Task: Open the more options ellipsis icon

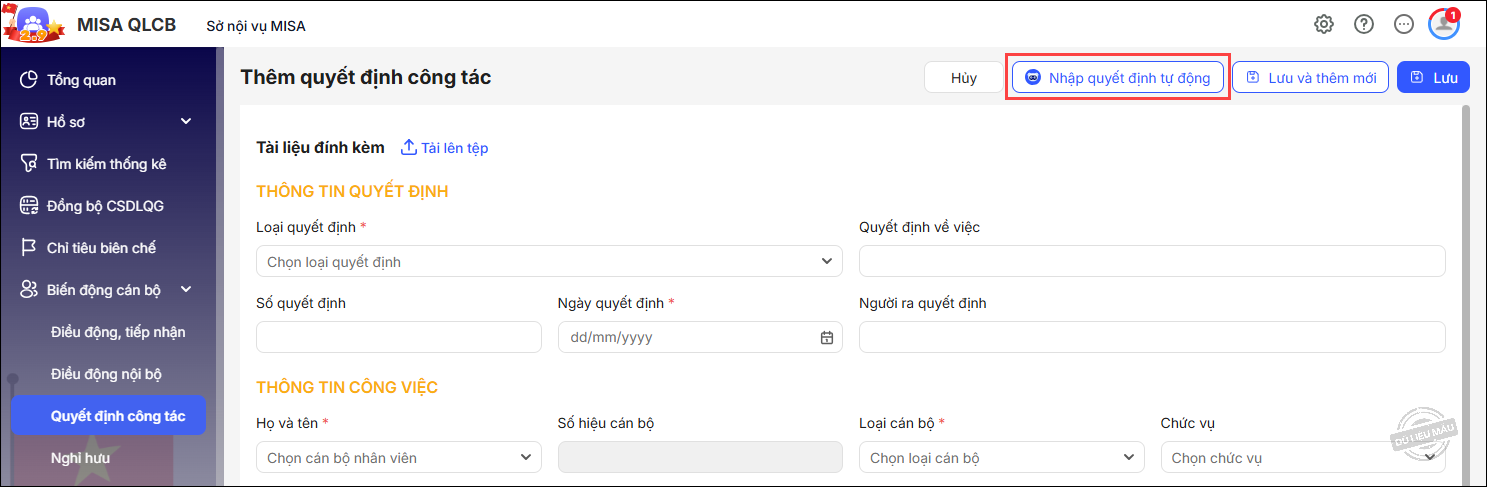Action: [1404, 25]
